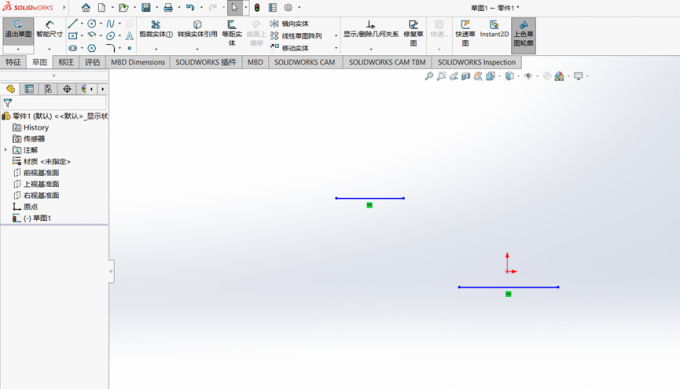Select the Smart Dimension (智能尺寸) tool
The height and width of the screenshot is (389, 680).
pyautogui.click(x=49, y=29)
